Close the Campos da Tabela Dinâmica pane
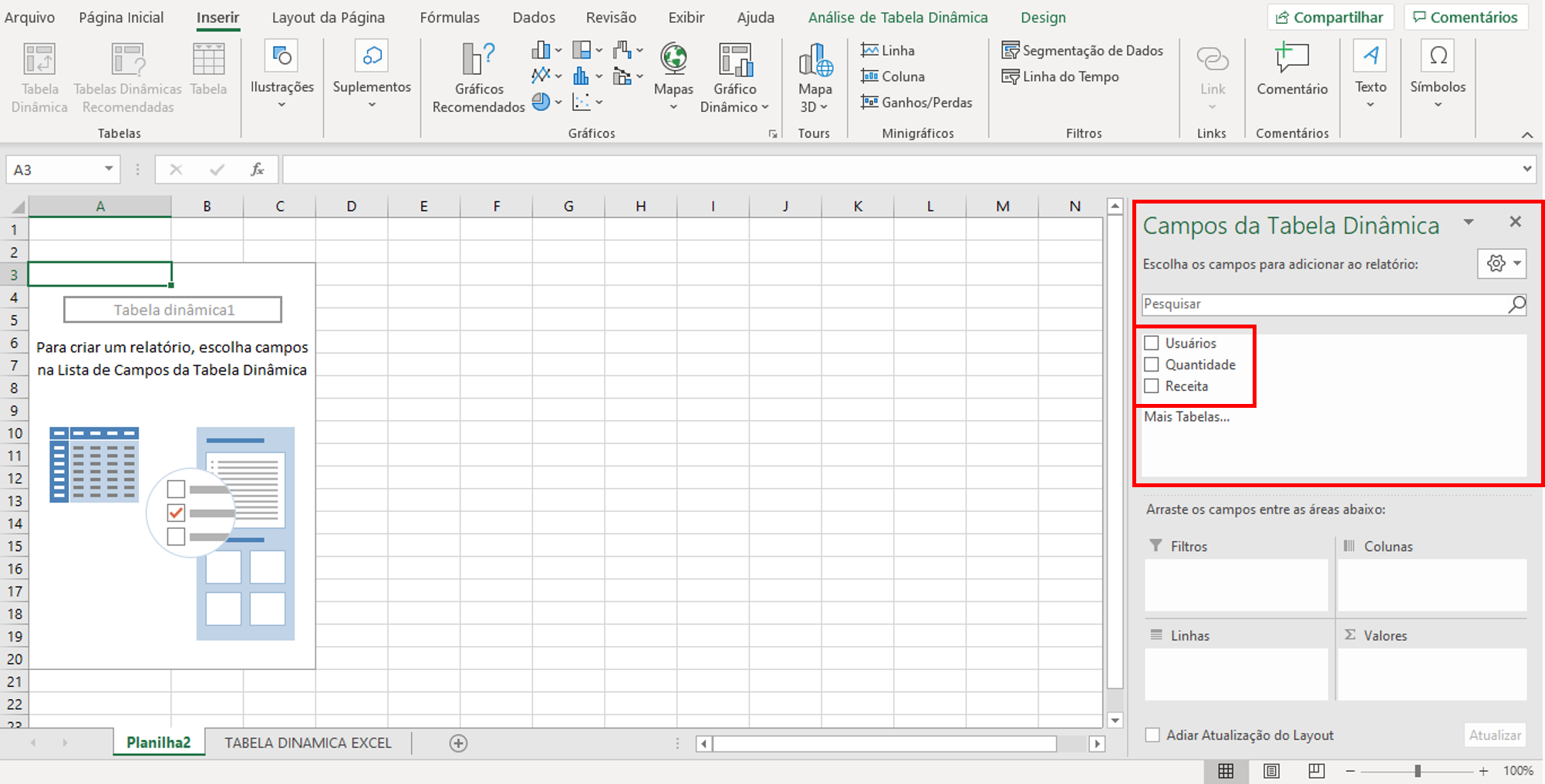Image resolution: width=1545 pixels, height=784 pixels. 1516,222
